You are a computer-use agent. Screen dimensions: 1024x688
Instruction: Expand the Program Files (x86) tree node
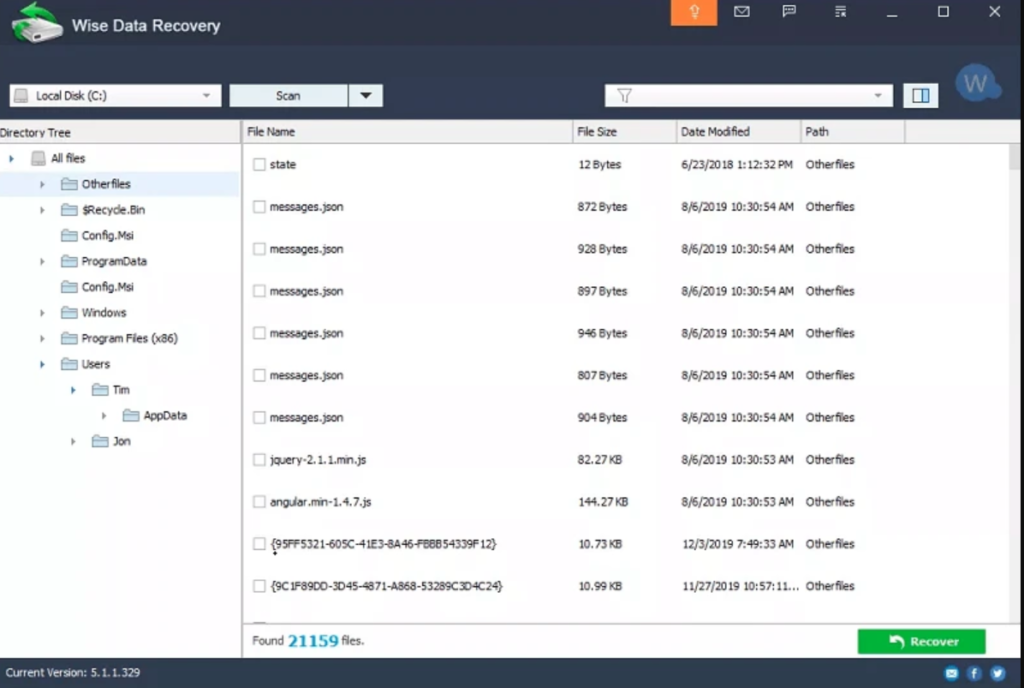42,339
